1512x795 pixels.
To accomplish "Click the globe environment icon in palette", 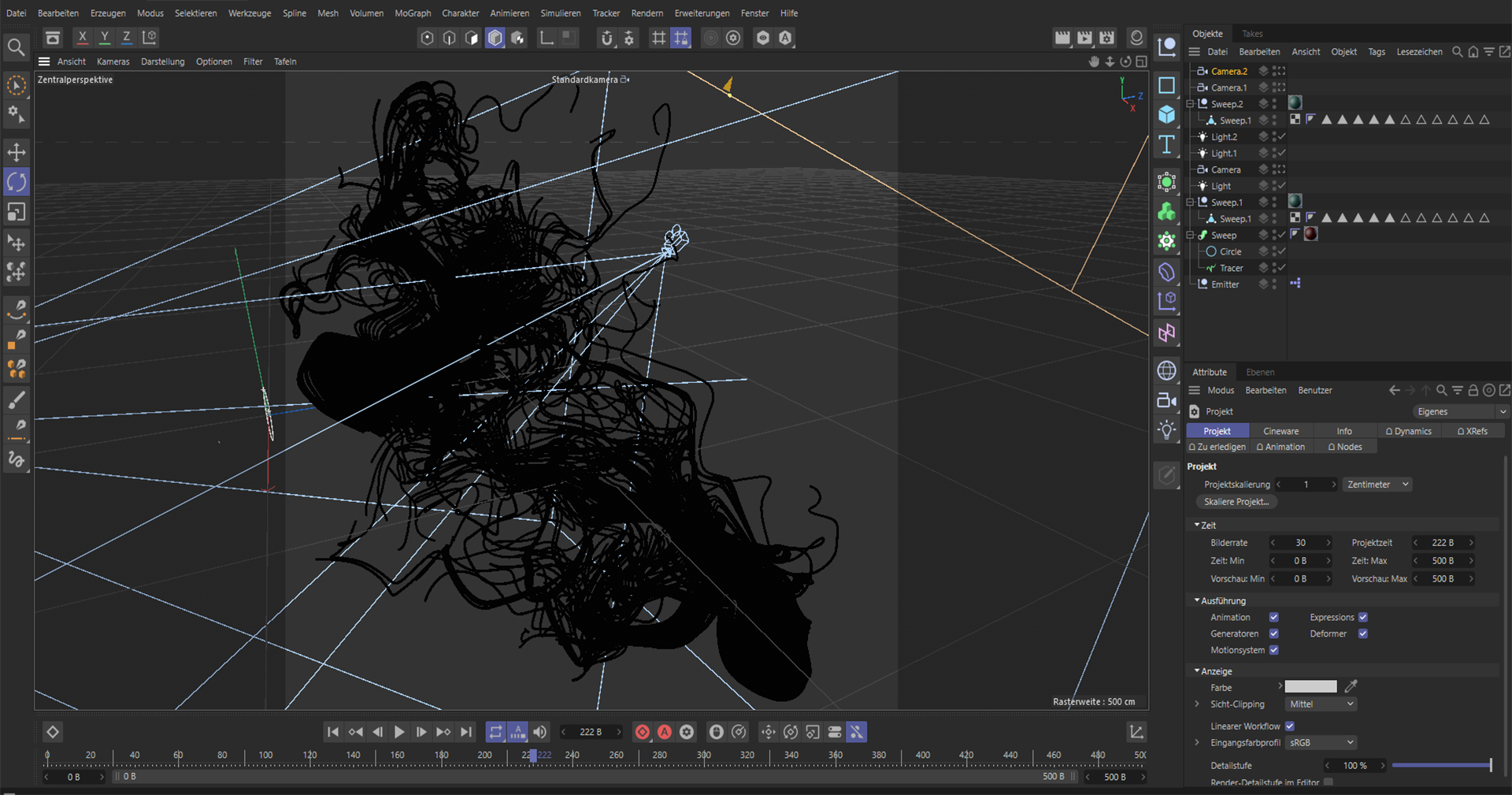I will point(1166,370).
